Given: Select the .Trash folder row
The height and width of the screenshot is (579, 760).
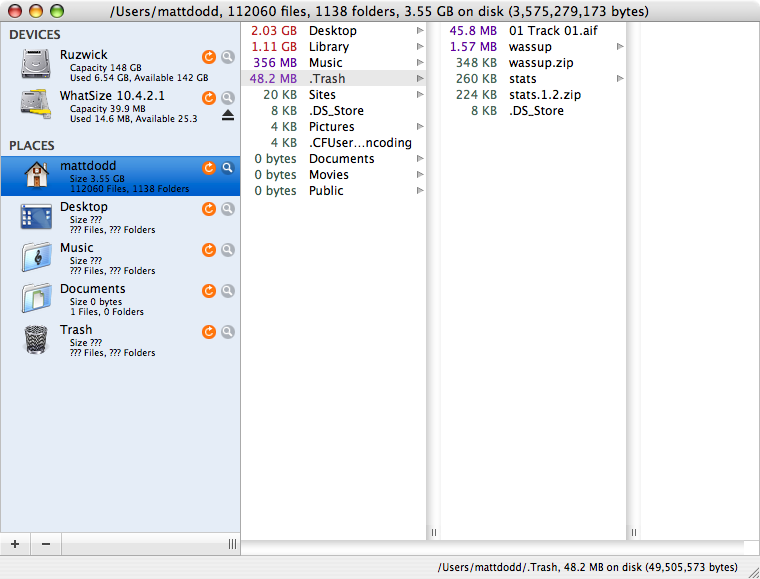Looking at the screenshot, I should point(333,78).
